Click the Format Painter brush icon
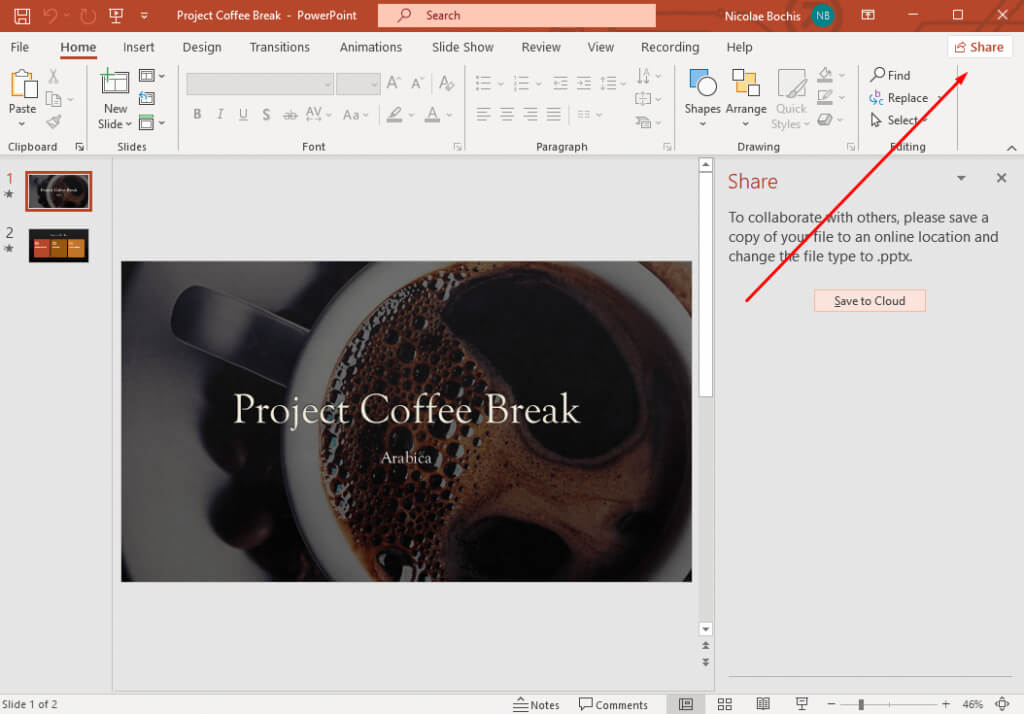 coord(54,121)
